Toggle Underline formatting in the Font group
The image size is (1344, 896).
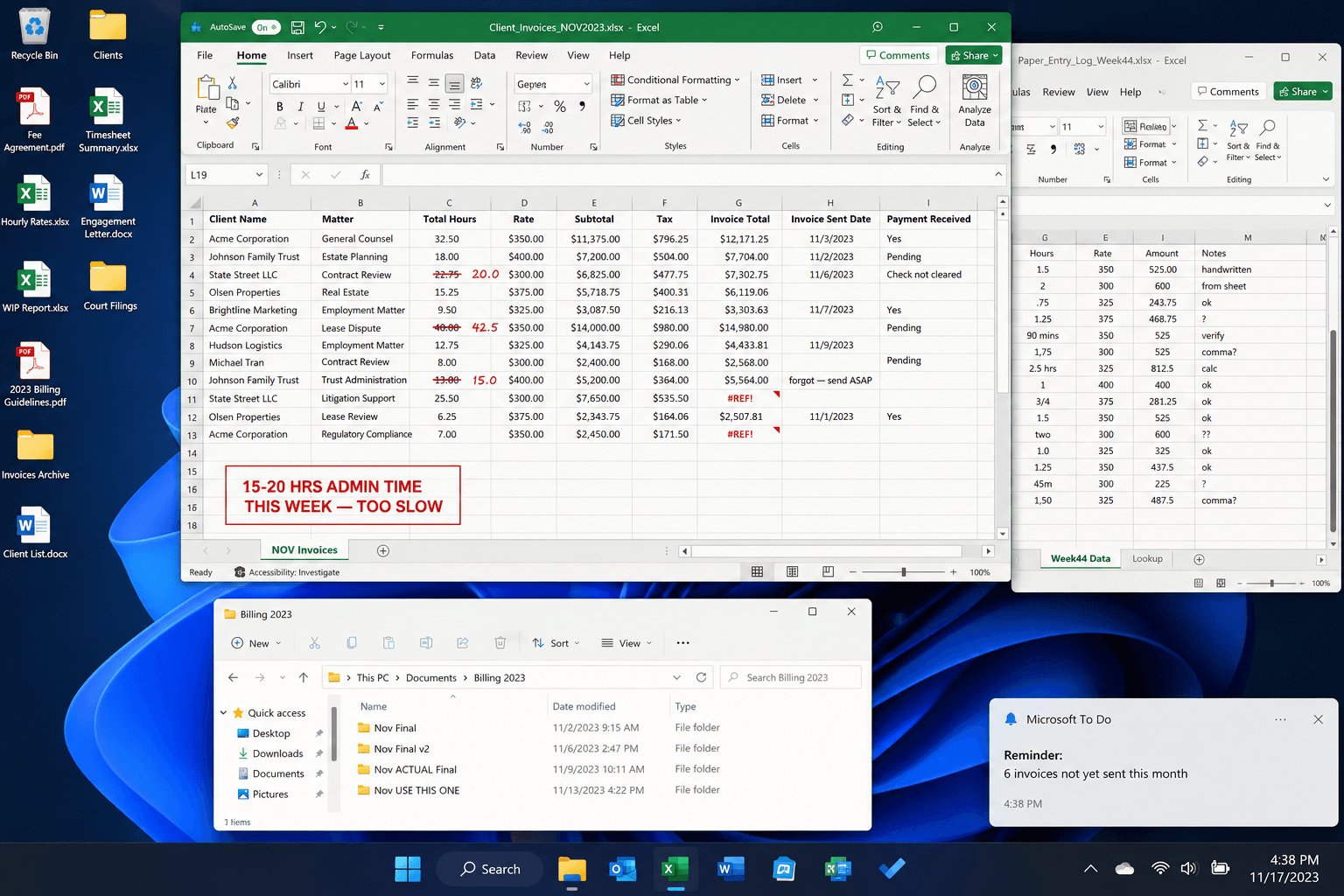click(321, 107)
